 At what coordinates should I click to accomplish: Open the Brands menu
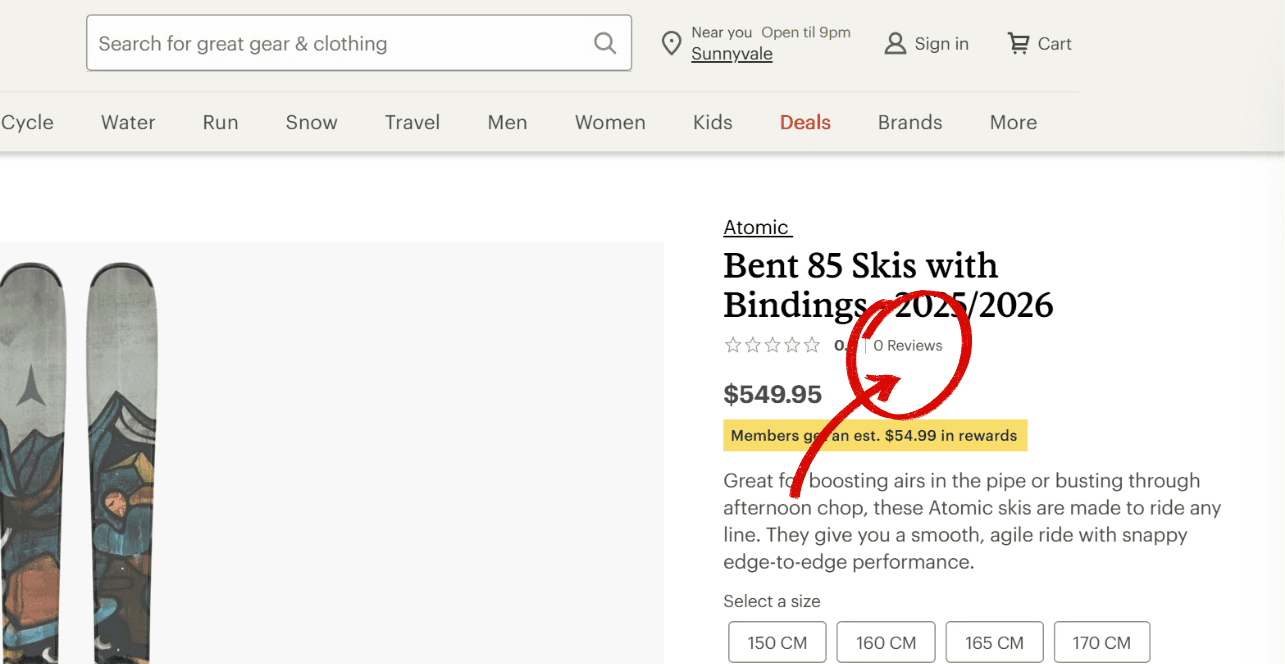coord(909,122)
